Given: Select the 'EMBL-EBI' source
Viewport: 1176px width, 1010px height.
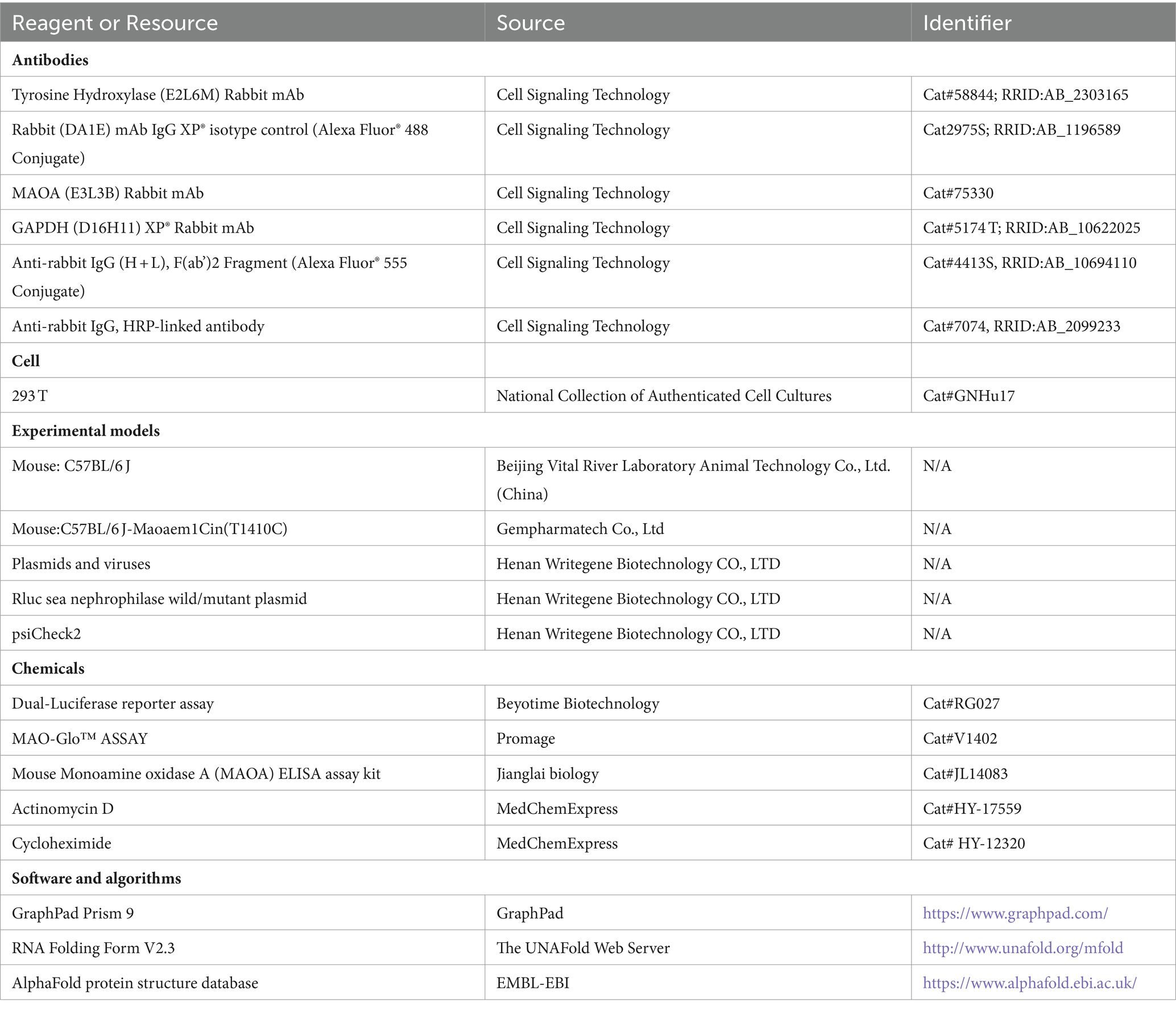Looking at the screenshot, I should tap(532, 983).
